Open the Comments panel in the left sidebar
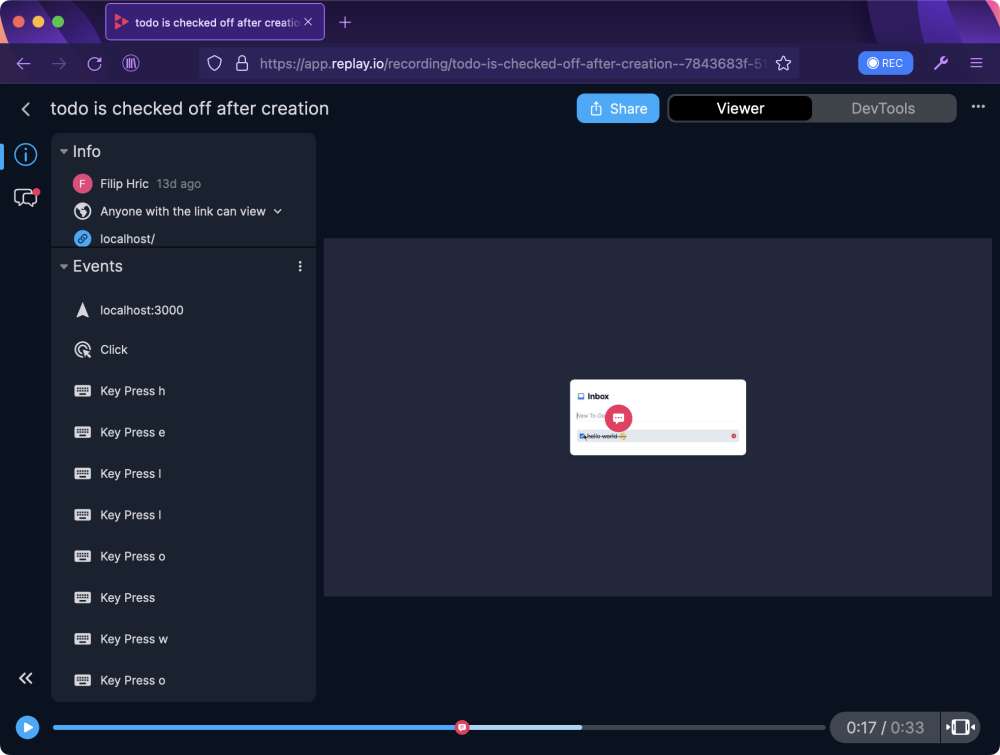 [25, 197]
